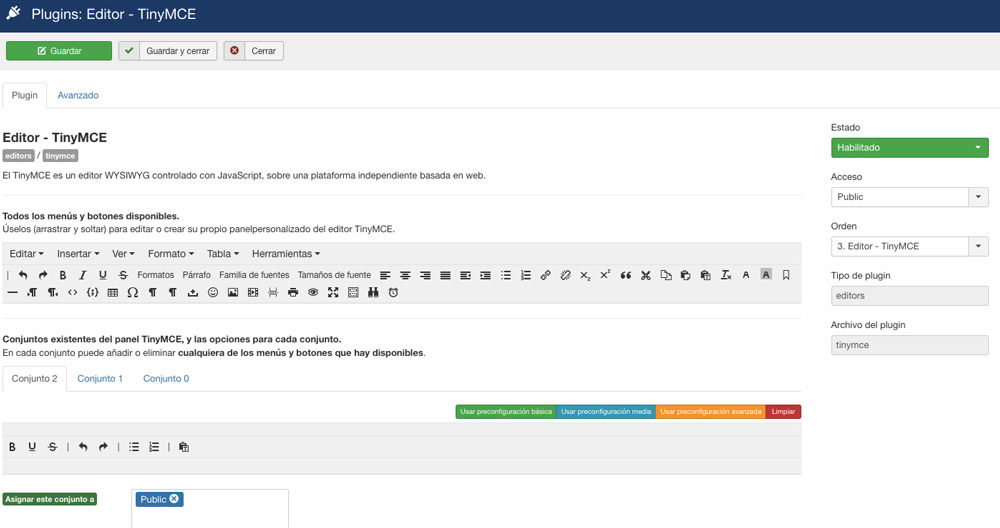
Task: Click numbered list icon in Conjunto 2 toolbar
Action: (154, 447)
